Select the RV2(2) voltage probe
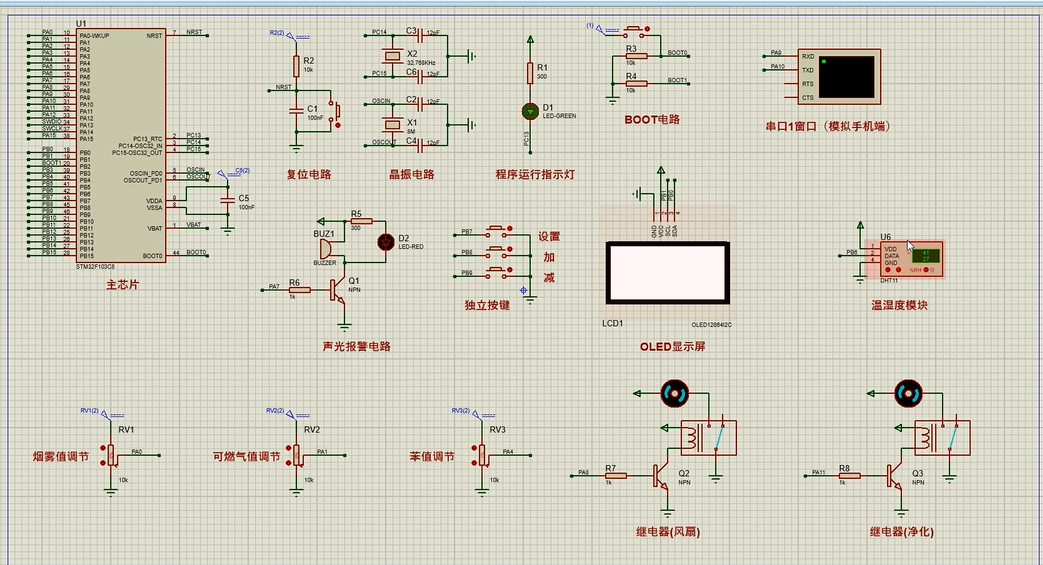The height and width of the screenshot is (565, 1043). [287, 413]
